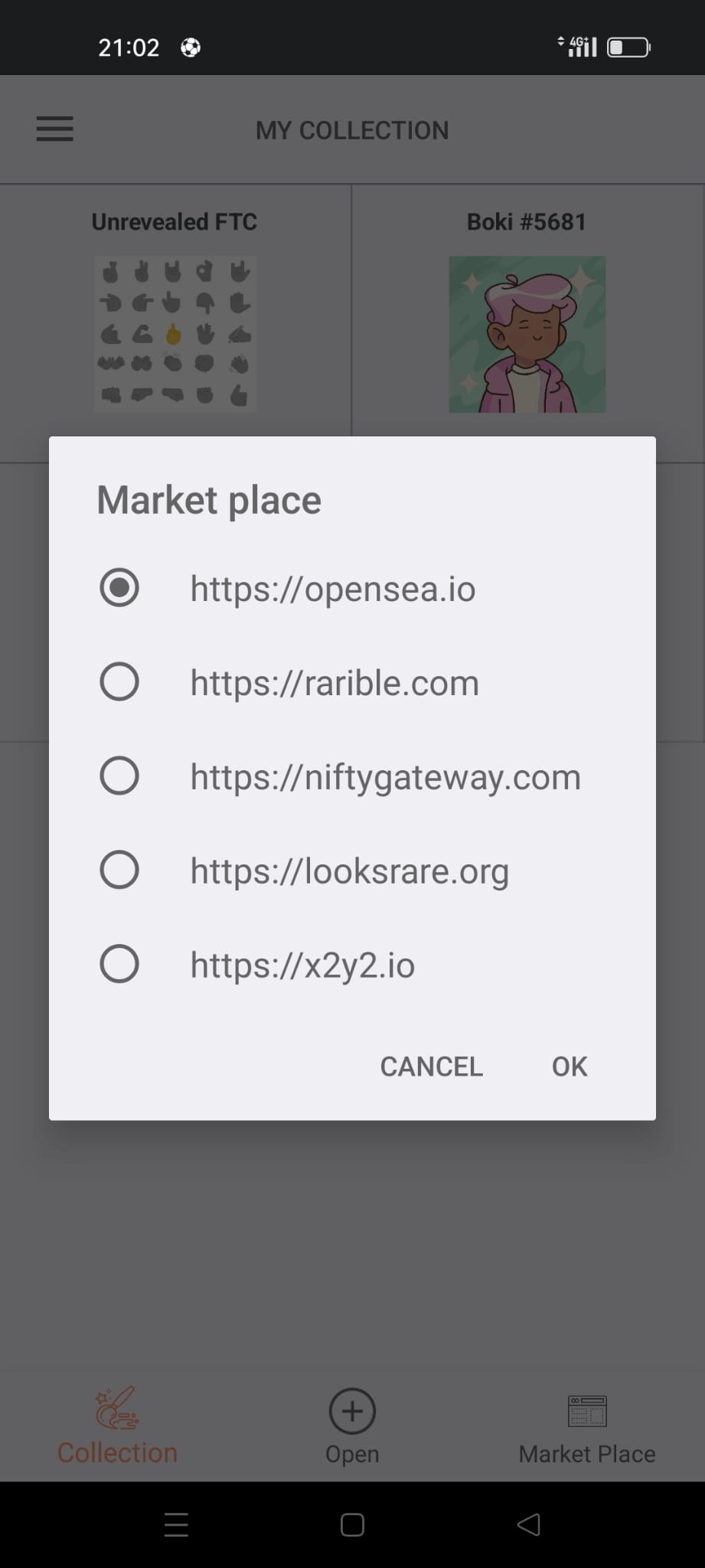Select the https://opensea.io radio button
Viewport: 705px width, 1568px height.
(119, 588)
